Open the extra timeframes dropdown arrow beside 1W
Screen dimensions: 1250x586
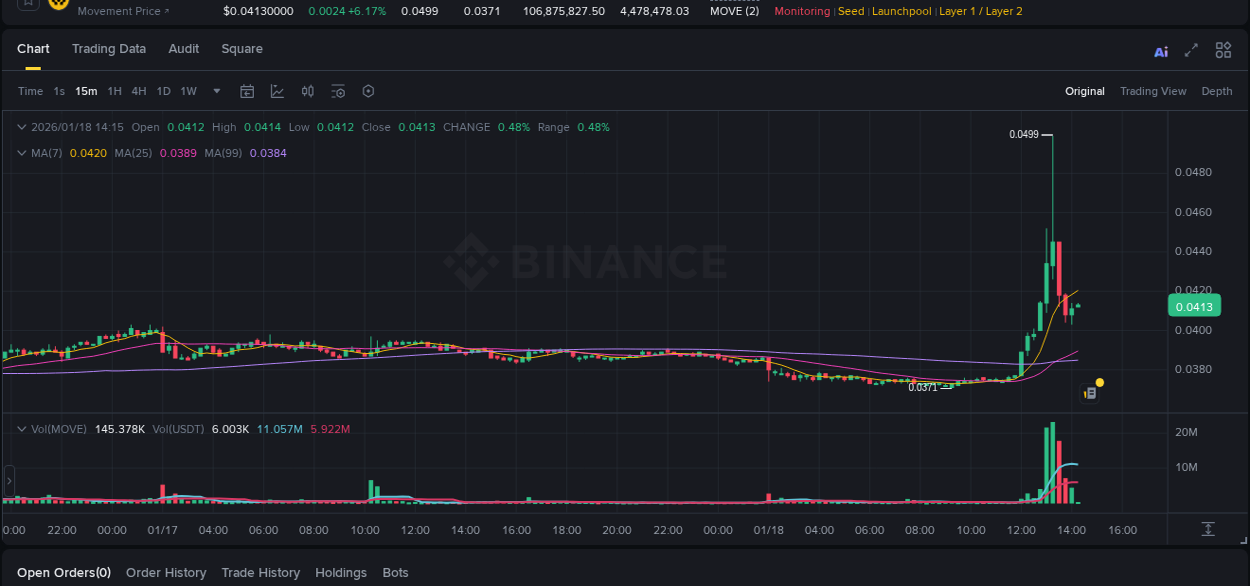(x=215, y=91)
